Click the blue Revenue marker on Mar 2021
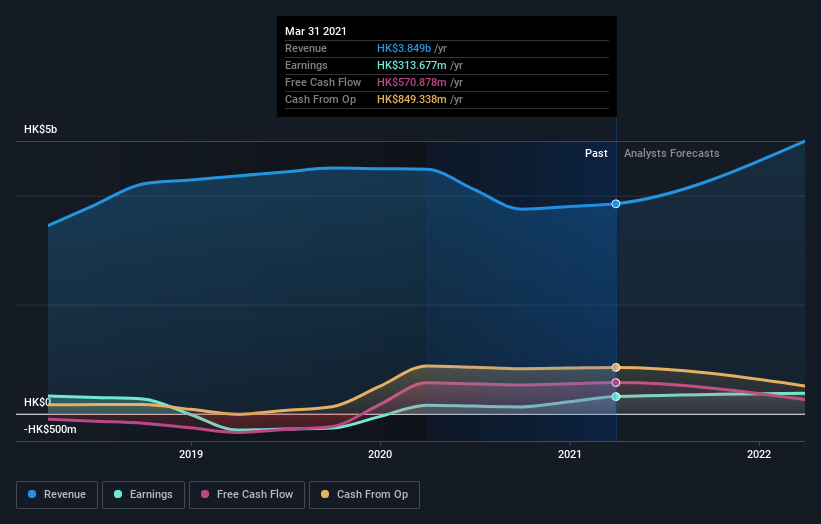The image size is (821, 524). (616, 204)
